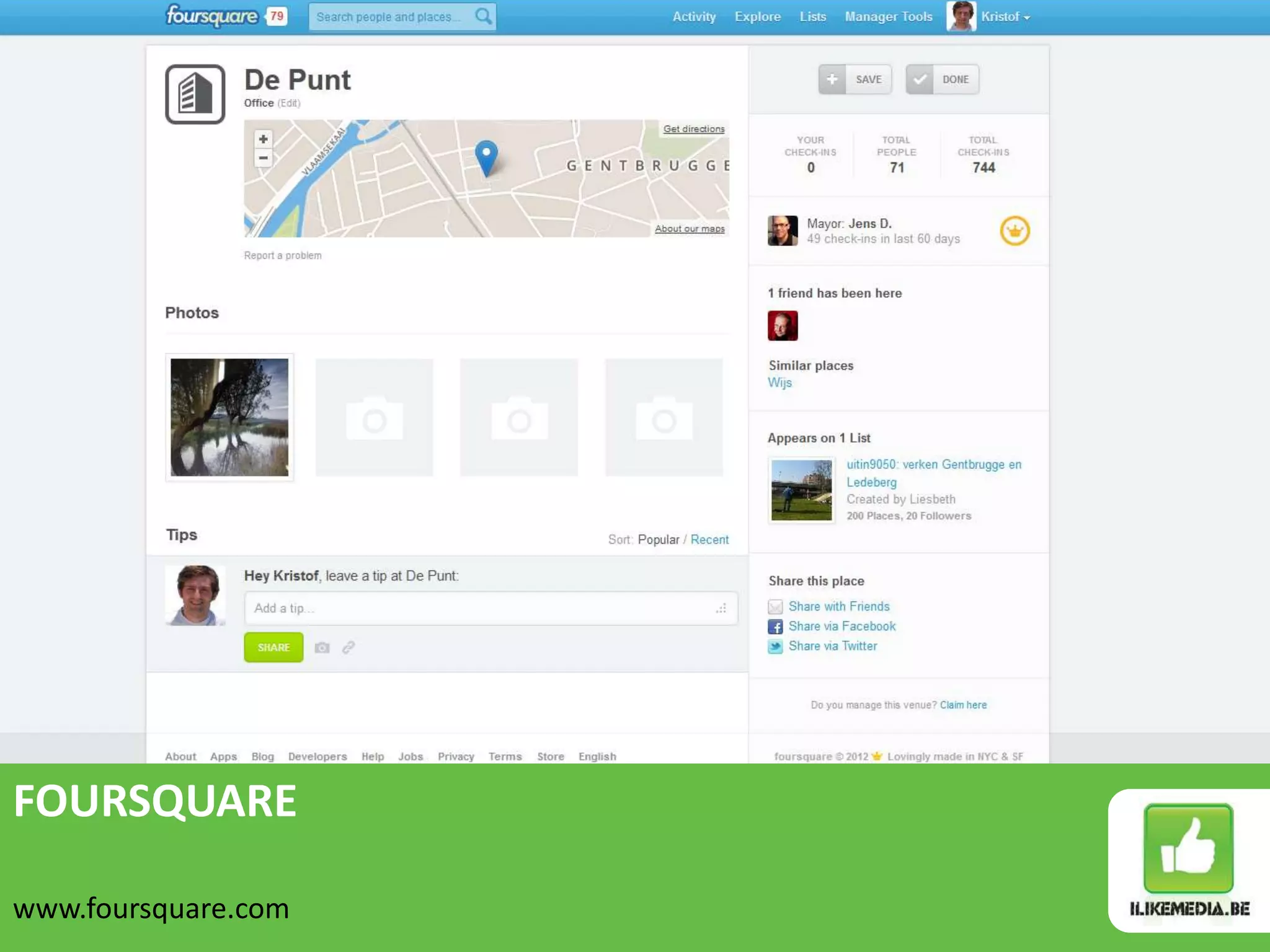The height and width of the screenshot is (952, 1270).
Task: Click the list thumbnail image
Action: (x=801, y=490)
